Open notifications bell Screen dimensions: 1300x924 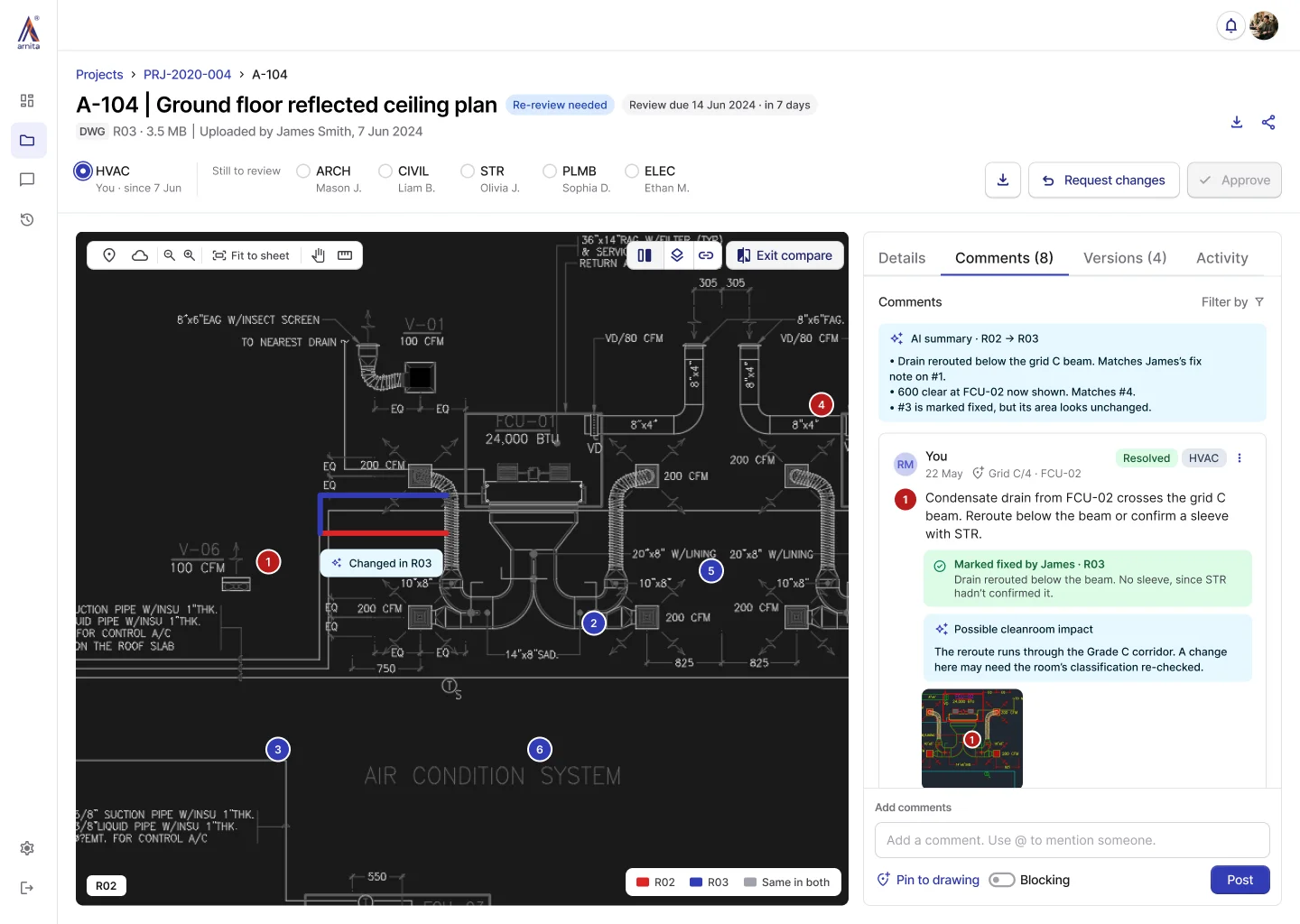tap(1231, 25)
